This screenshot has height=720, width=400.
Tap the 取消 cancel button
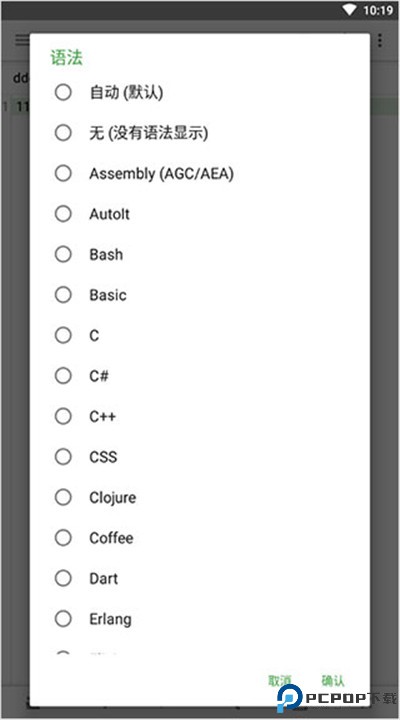click(x=280, y=681)
